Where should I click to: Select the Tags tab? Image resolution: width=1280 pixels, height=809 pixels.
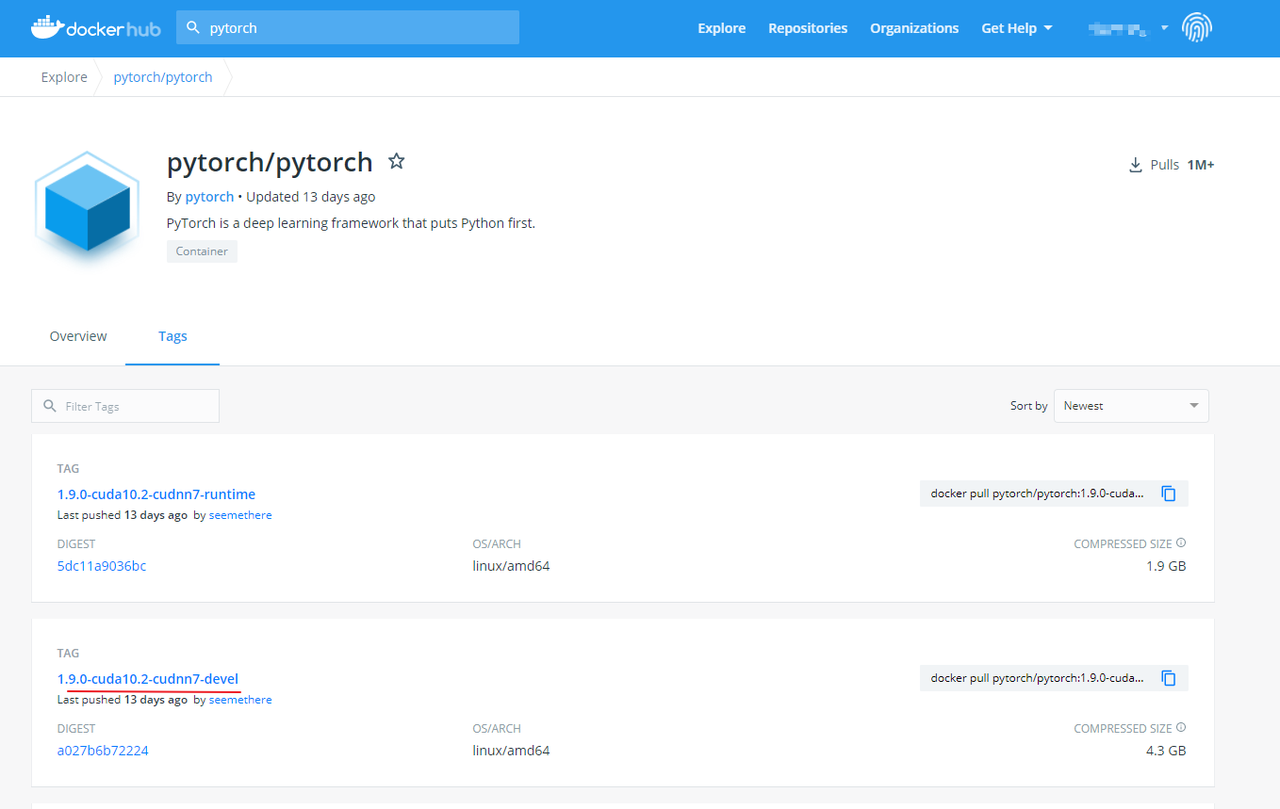click(x=173, y=336)
